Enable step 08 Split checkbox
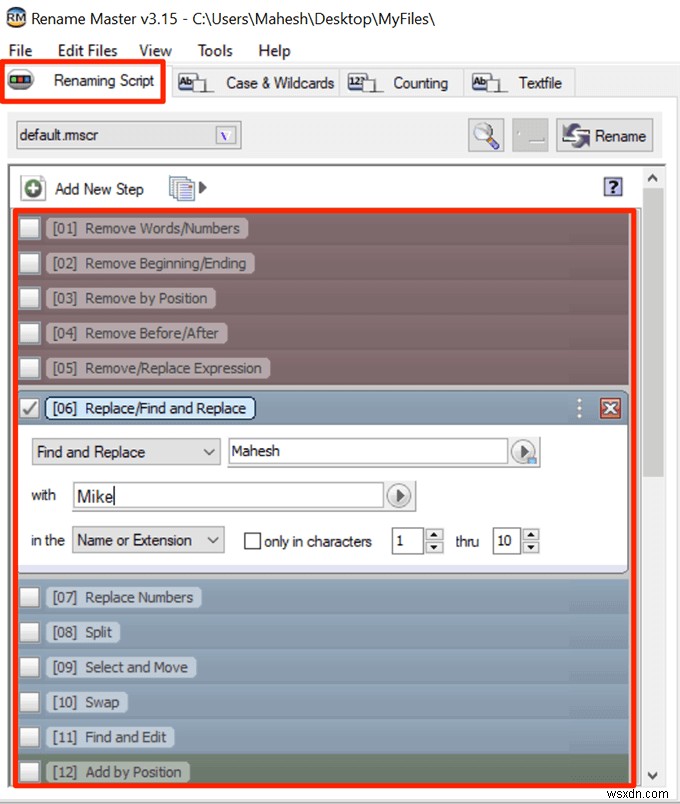Image resolution: width=680 pixels, height=804 pixels. [30, 632]
